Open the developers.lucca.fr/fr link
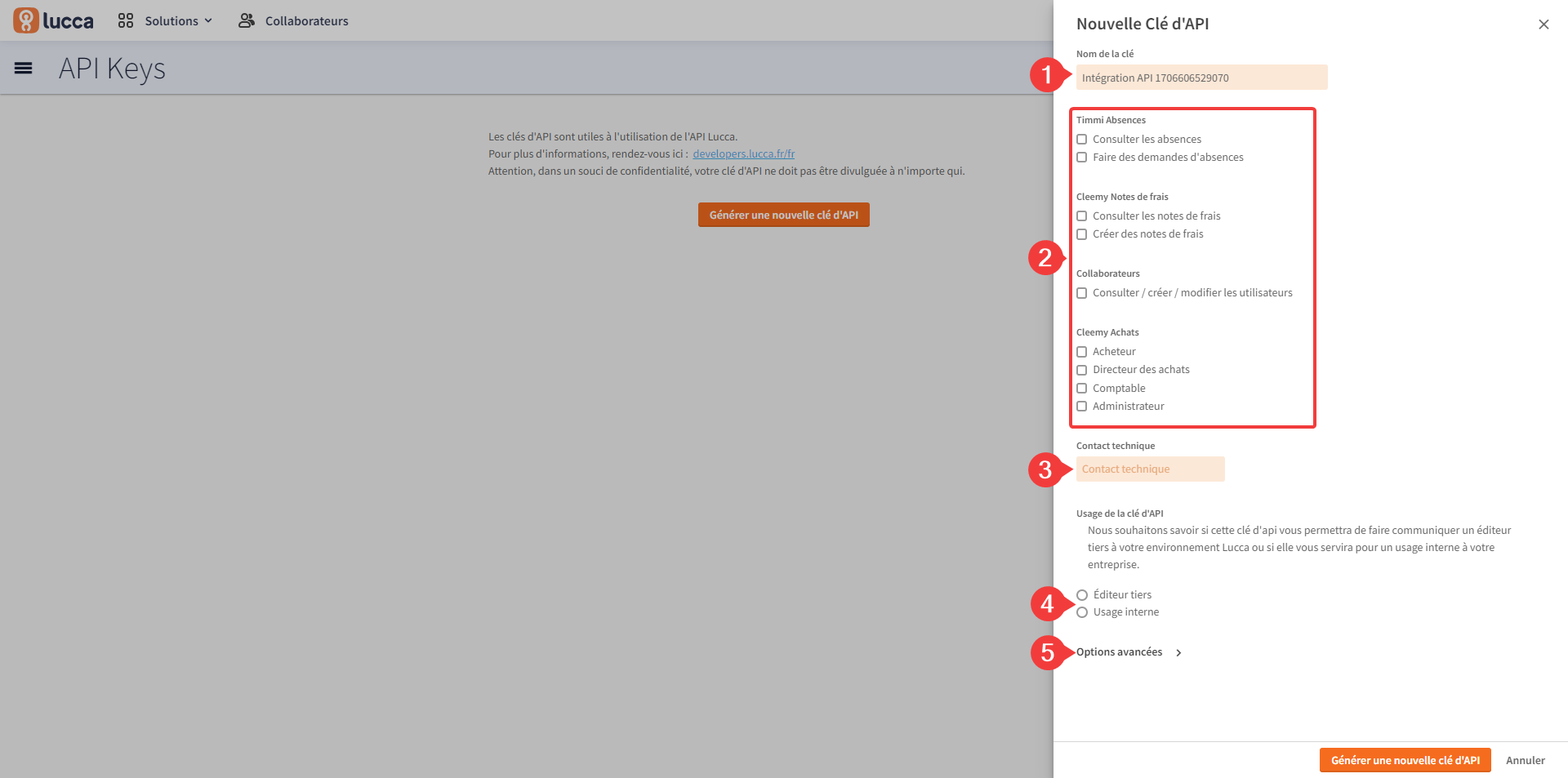Screen dimensions: 1568x778 (744, 153)
